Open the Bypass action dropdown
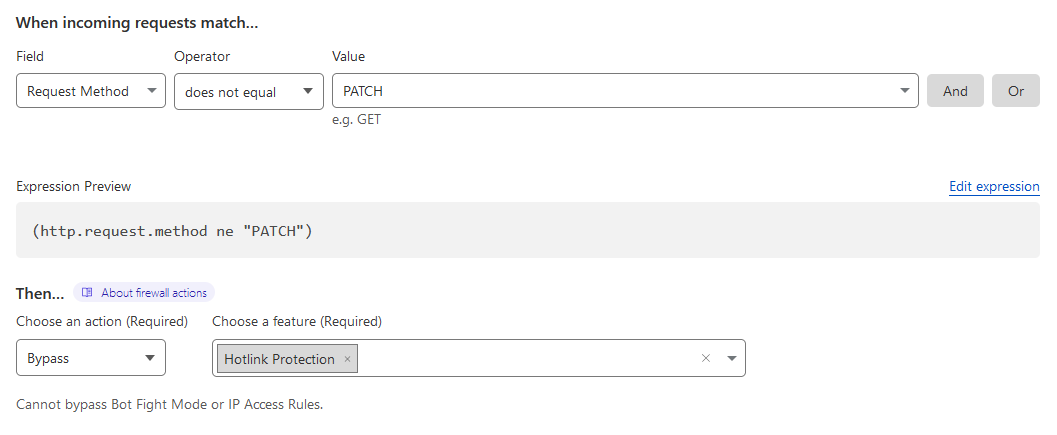 coord(80,358)
